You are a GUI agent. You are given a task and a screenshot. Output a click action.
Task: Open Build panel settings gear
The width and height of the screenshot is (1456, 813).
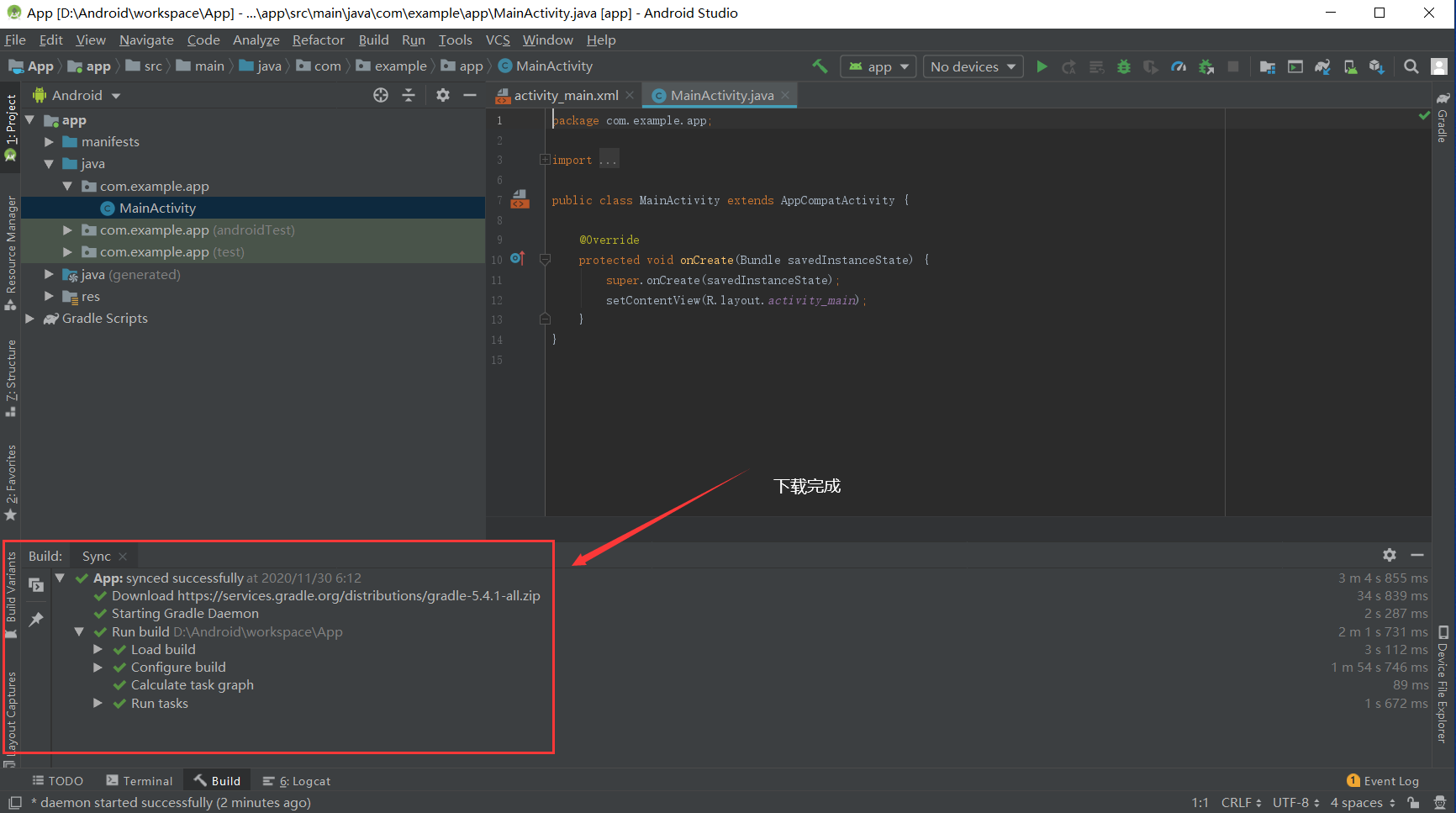(1390, 555)
